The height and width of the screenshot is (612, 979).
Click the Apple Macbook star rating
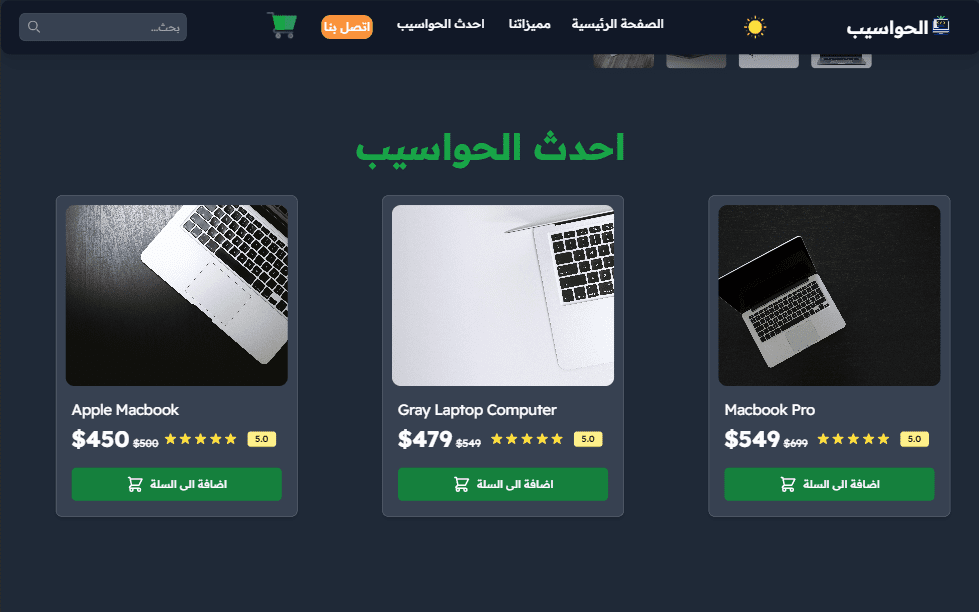coord(200,439)
